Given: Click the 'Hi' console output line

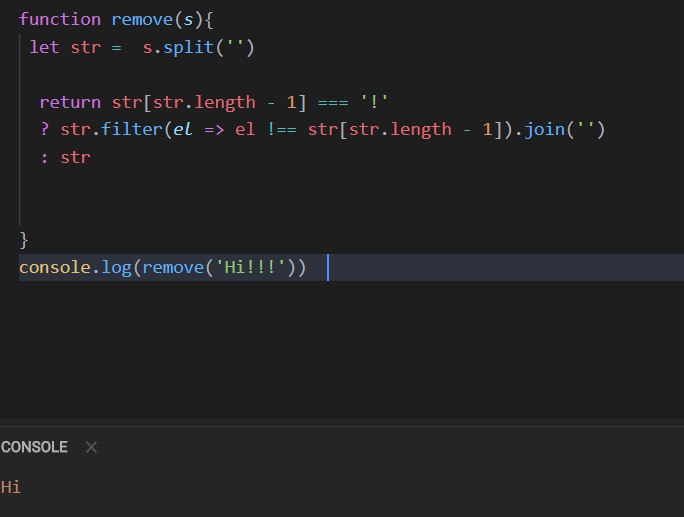Looking at the screenshot, I should pos(11,487).
